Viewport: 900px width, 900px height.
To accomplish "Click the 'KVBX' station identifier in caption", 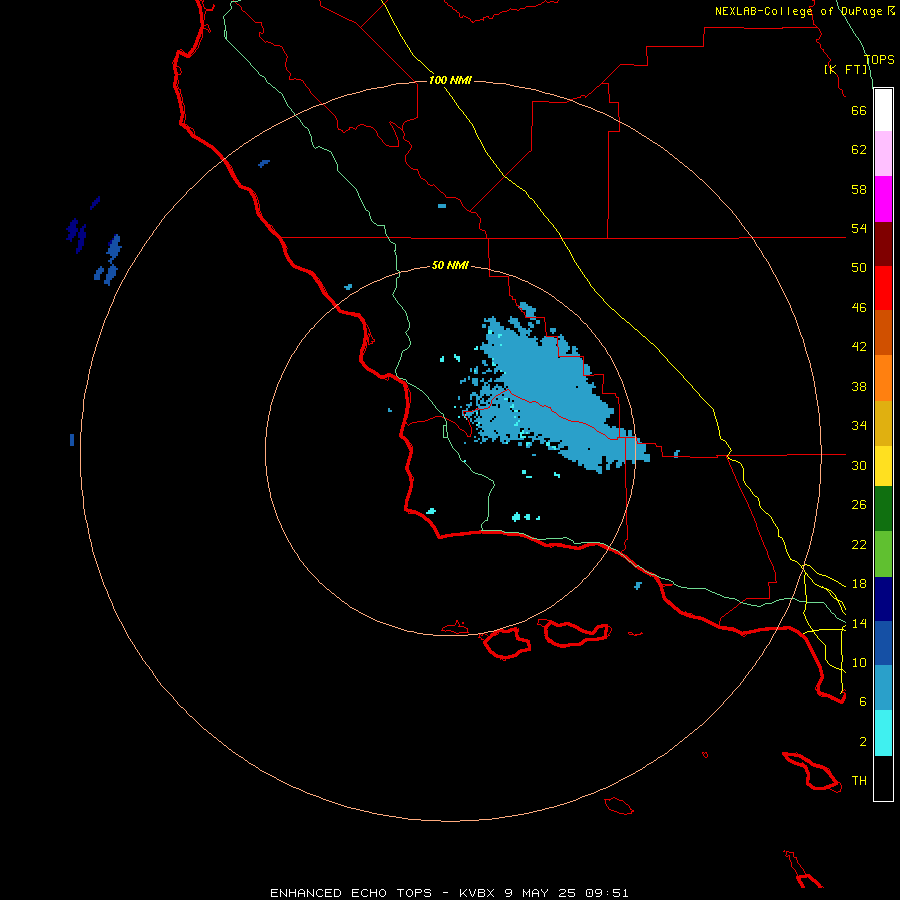I will (x=476, y=893).
